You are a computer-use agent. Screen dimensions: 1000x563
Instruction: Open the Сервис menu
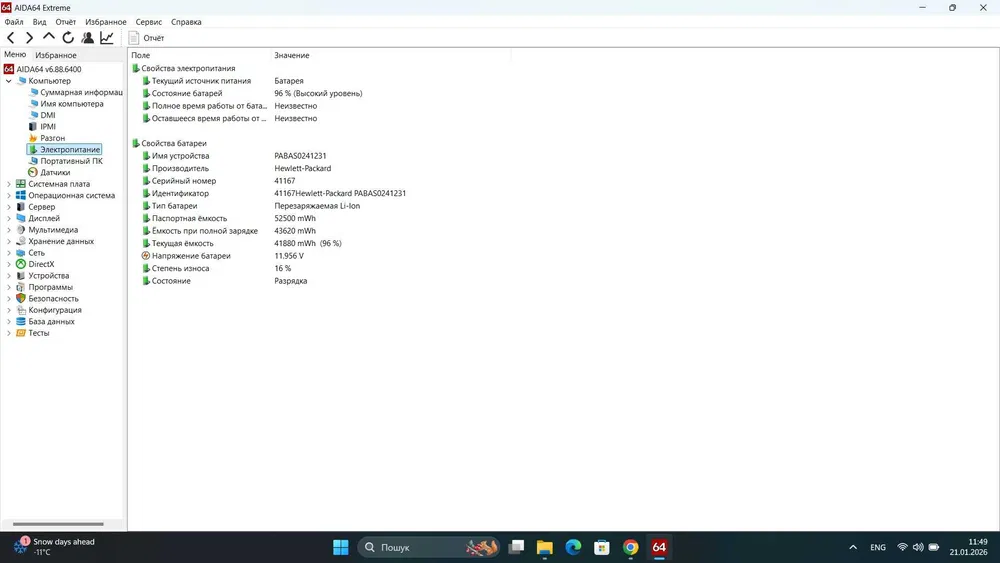148,22
